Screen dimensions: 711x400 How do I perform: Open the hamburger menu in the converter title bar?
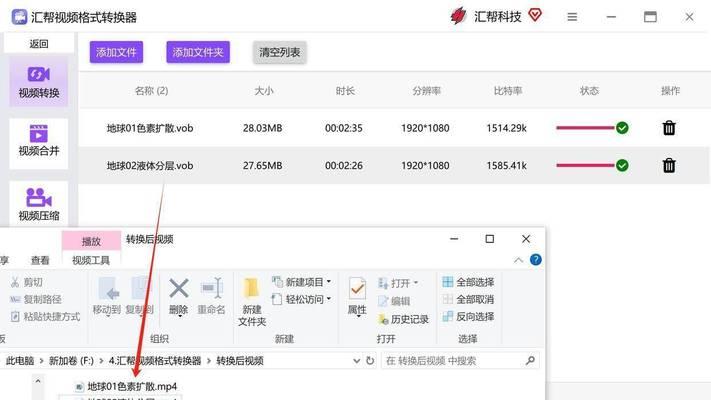[x=572, y=17]
